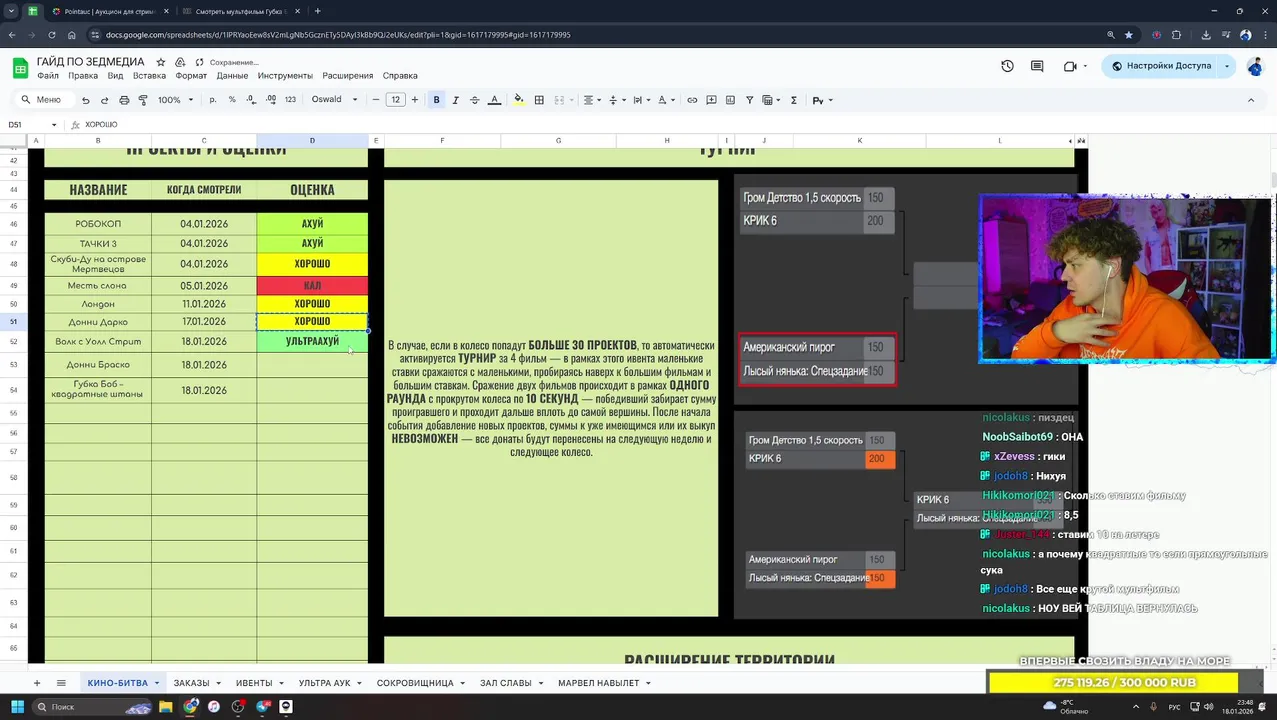Open the Формат menu
This screenshot has height=720, width=1277.
click(x=191, y=76)
